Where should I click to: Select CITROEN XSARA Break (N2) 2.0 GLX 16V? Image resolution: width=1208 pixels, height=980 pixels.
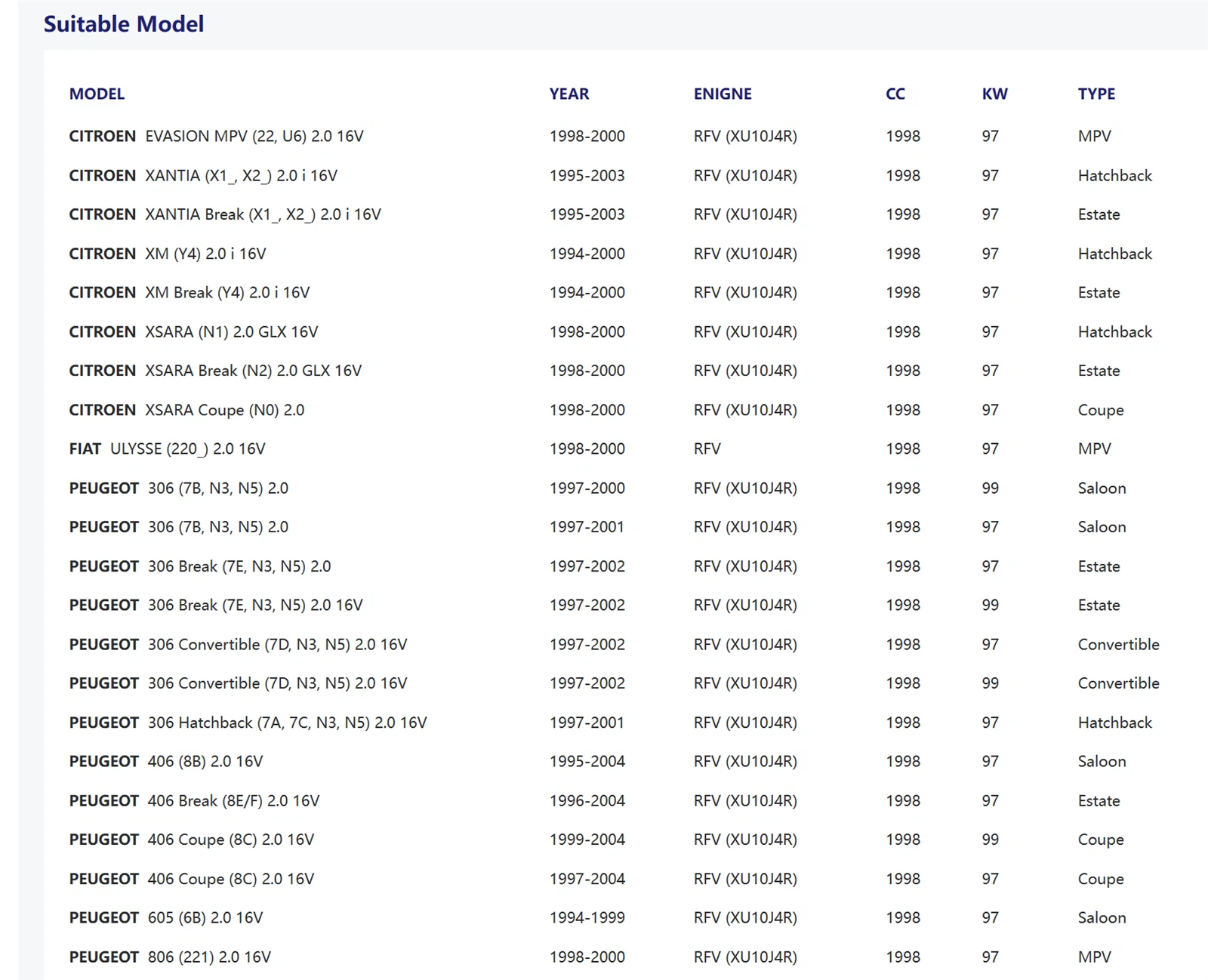click(x=215, y=371)
